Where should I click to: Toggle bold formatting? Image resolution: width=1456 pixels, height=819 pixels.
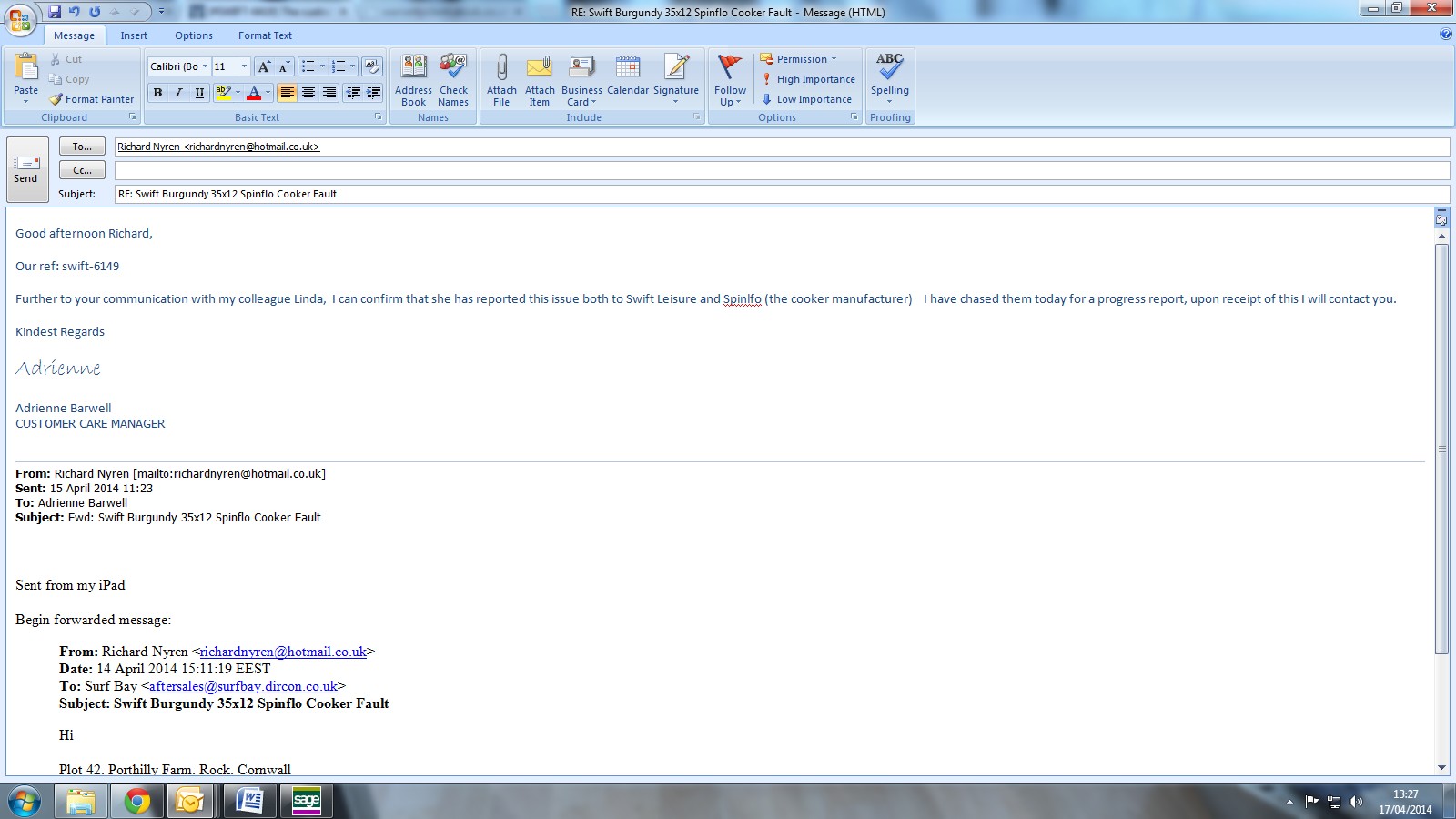[157, 93]
